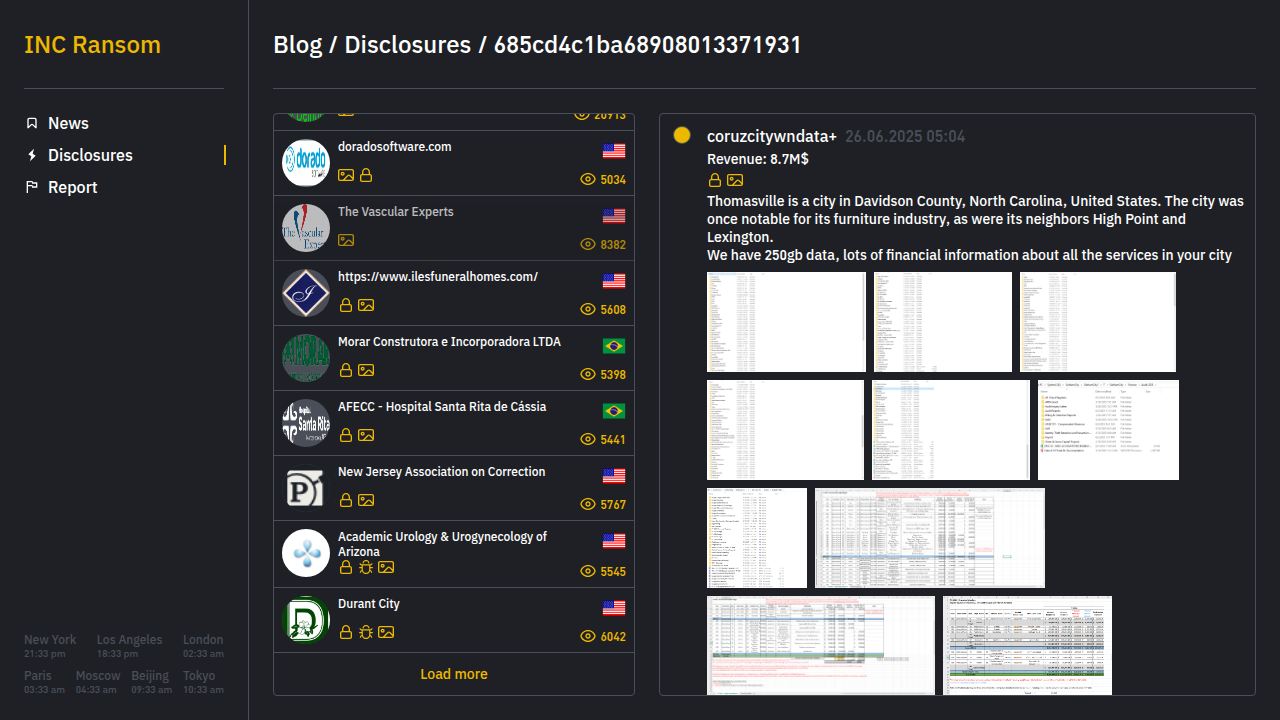The image size is (1280, 720).
Task: Click the Brazil flag on Morar Construtora row
Action: pos(614,346)
